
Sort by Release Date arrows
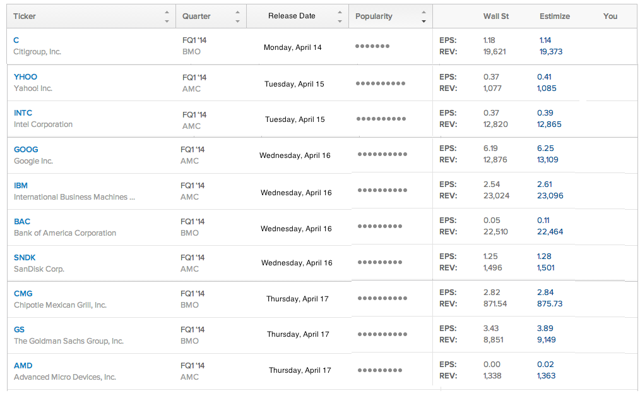pos(340,16)
